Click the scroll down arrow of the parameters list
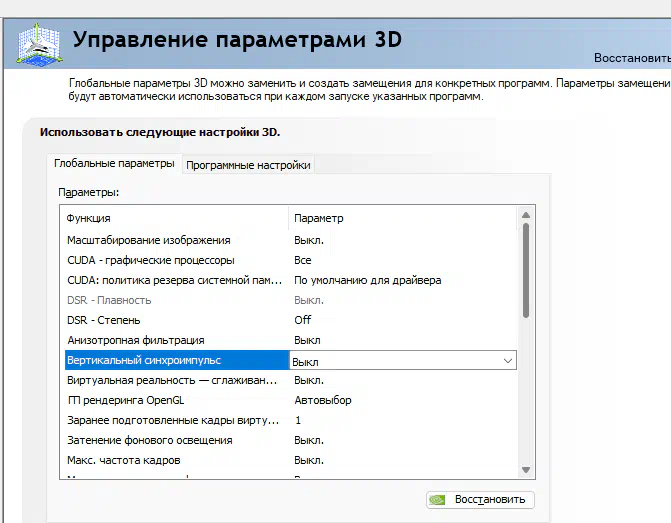Image resolution: width=671 pixels, height=523 pixels. point(526,468)
